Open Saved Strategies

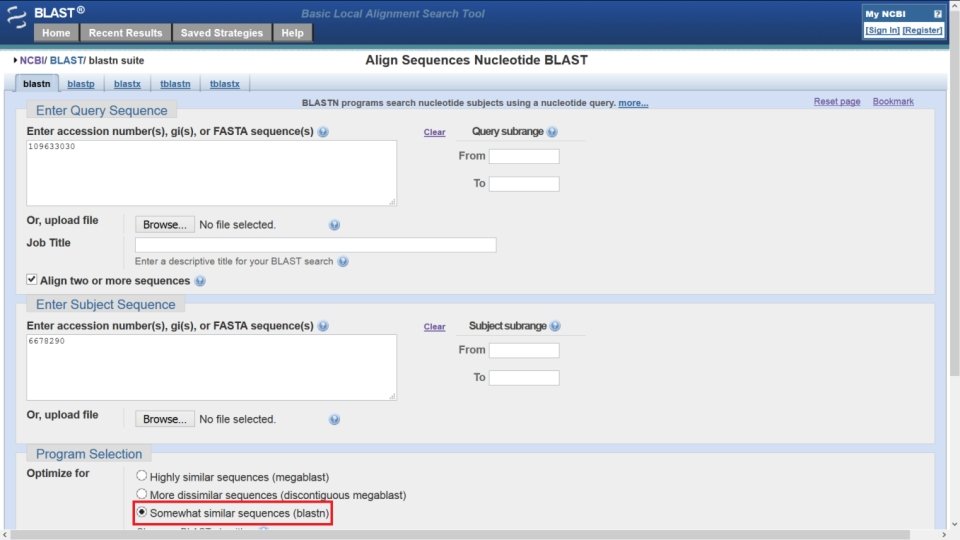[x=222, y=33]
